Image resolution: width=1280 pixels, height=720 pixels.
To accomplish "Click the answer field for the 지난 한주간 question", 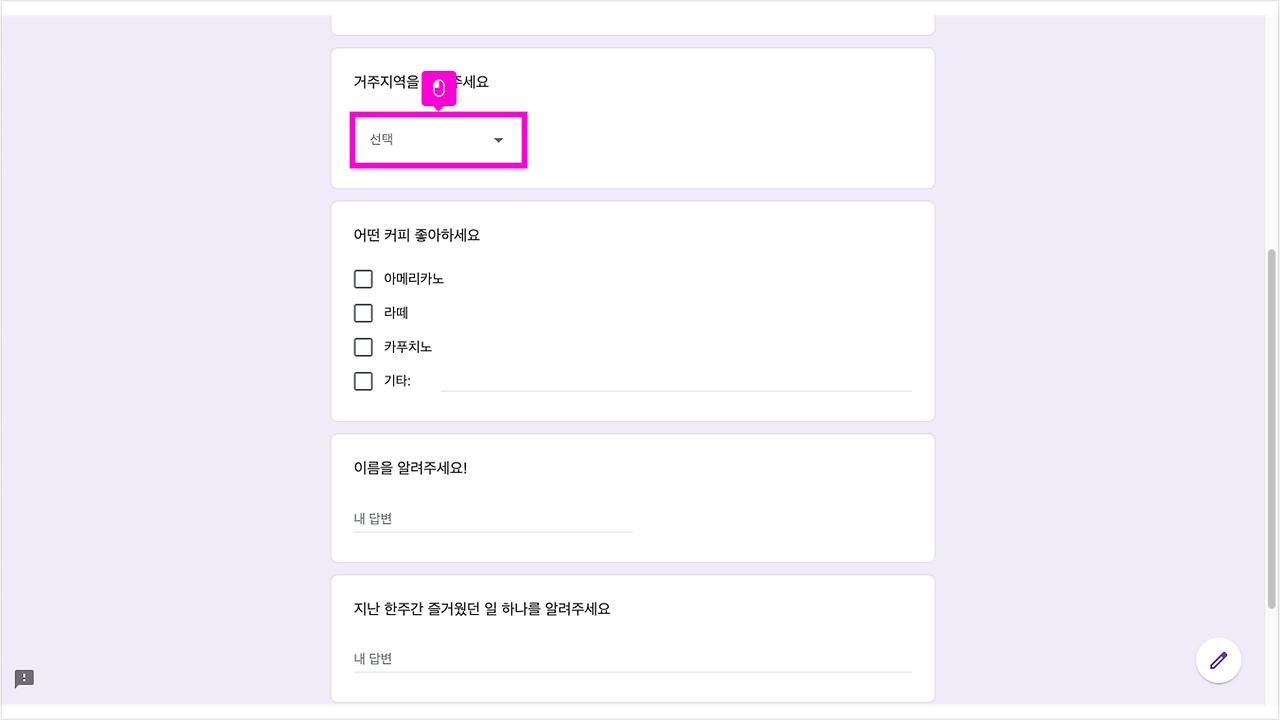I will pyautogui.click(x=630, y=658).
